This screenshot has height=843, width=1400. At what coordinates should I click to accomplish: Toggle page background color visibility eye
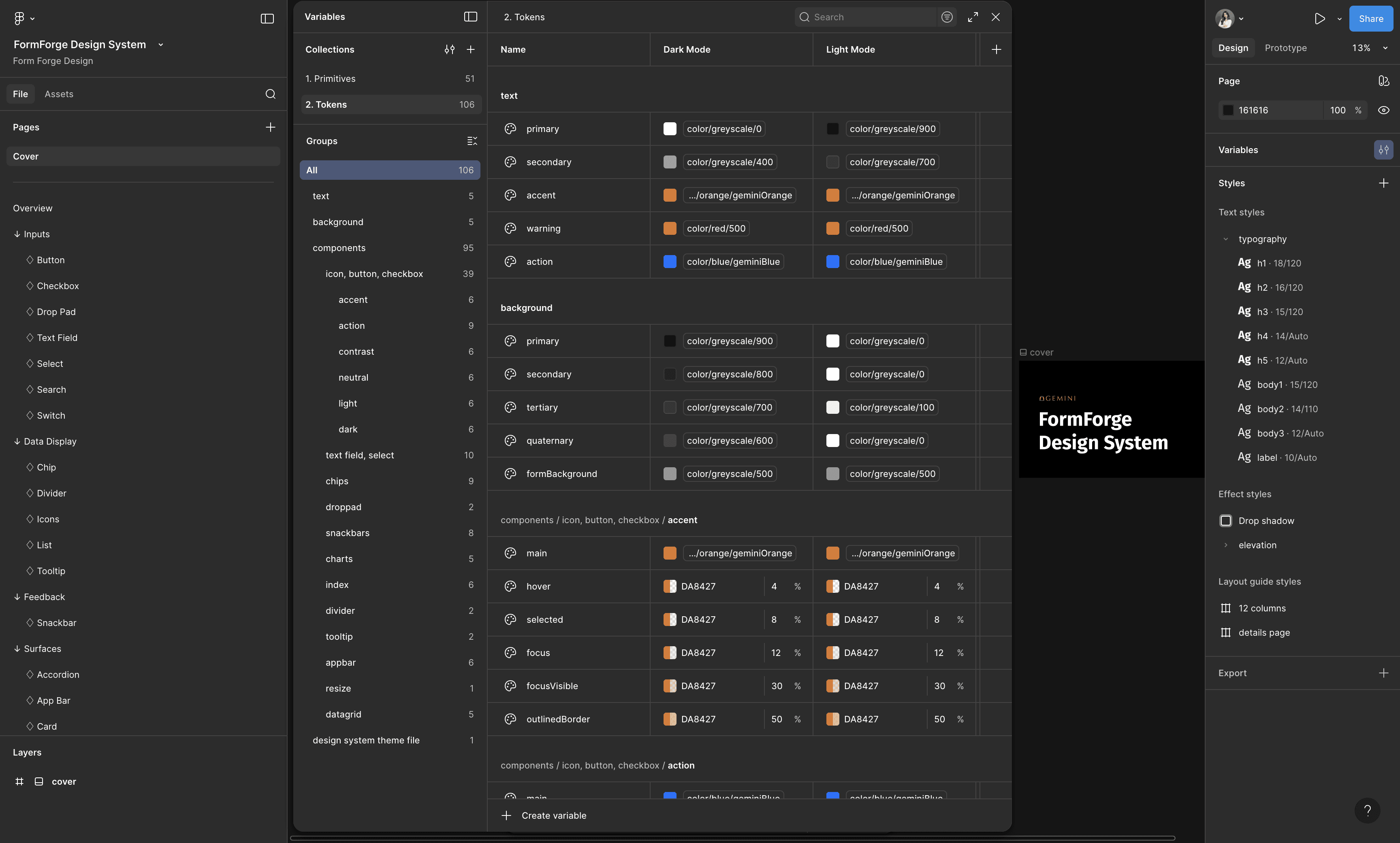tap(1383, 110)
